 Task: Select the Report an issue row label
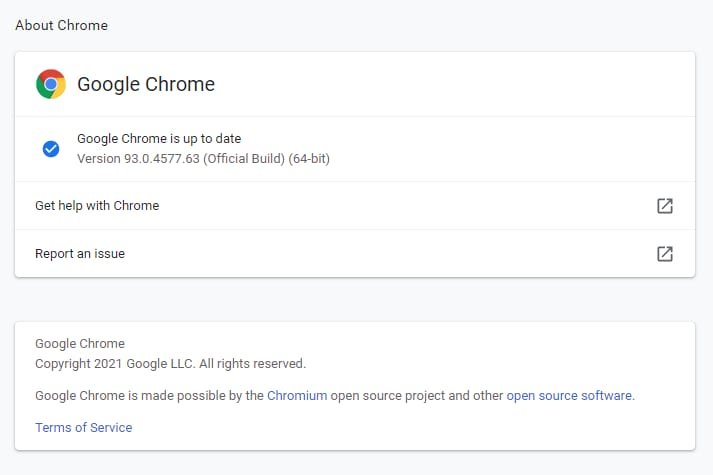pyautogui.click(x=80, y=254)
